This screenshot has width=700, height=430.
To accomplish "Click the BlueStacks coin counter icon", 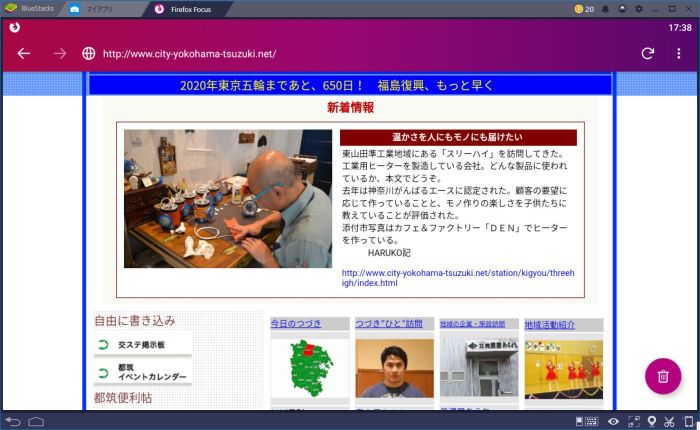I will click(579, 9).
